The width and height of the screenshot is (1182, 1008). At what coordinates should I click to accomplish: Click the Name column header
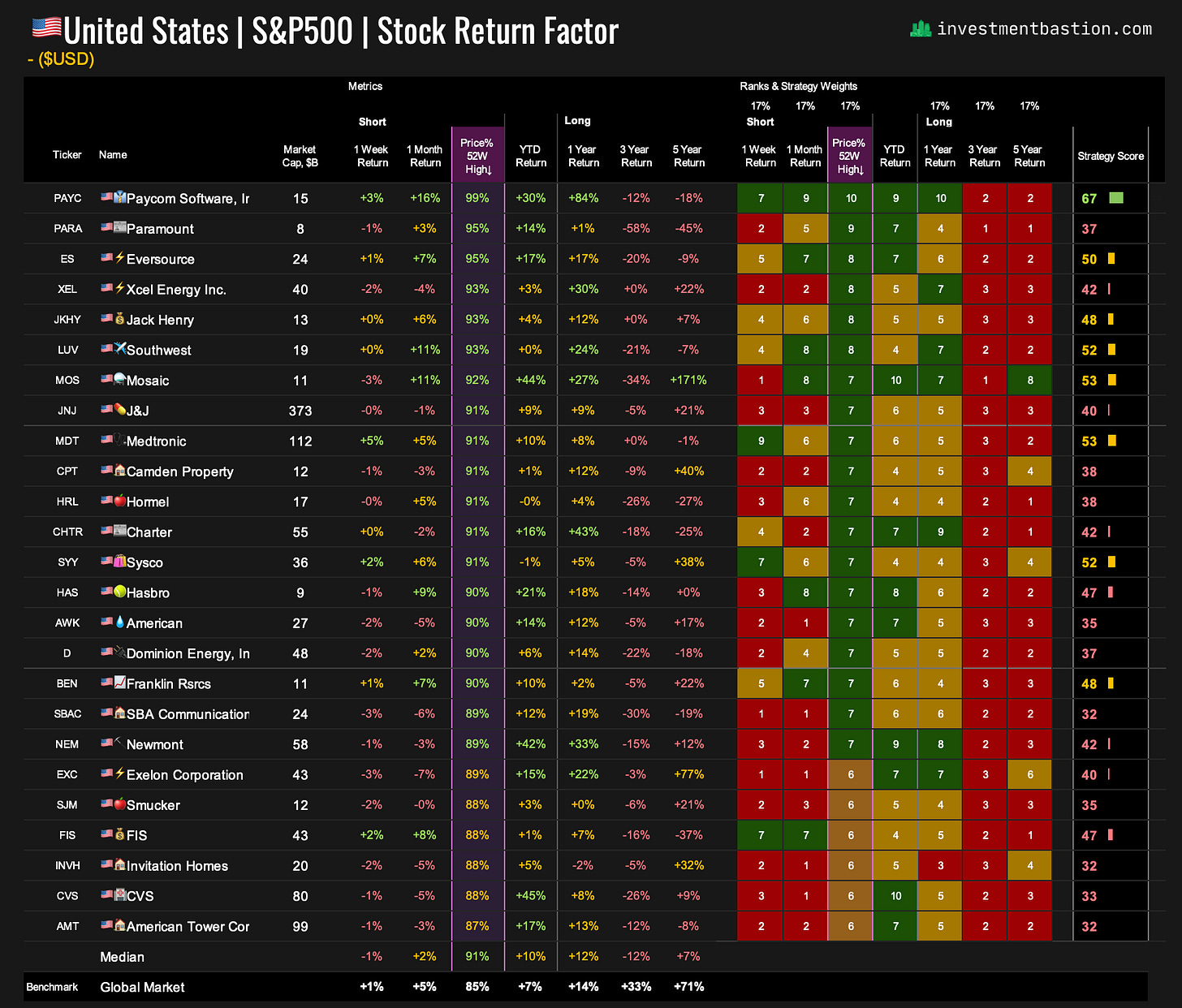point(113,155)
